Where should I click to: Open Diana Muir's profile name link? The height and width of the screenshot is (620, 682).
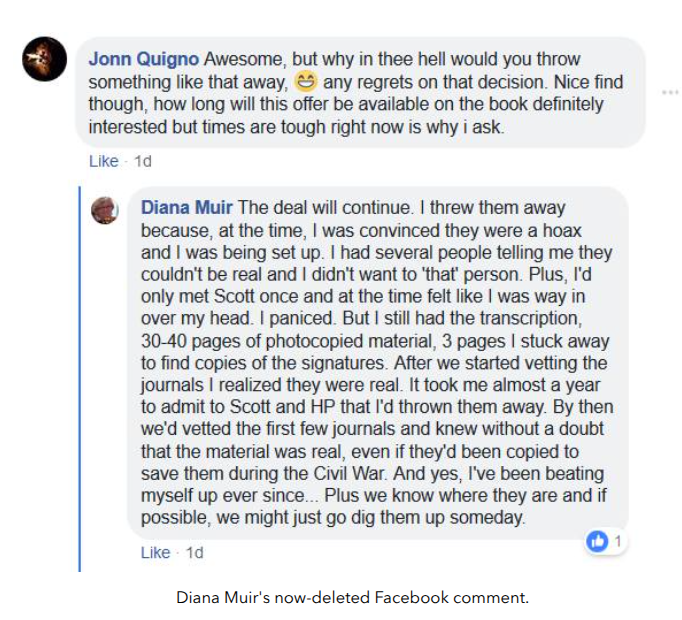coord(186,209)
